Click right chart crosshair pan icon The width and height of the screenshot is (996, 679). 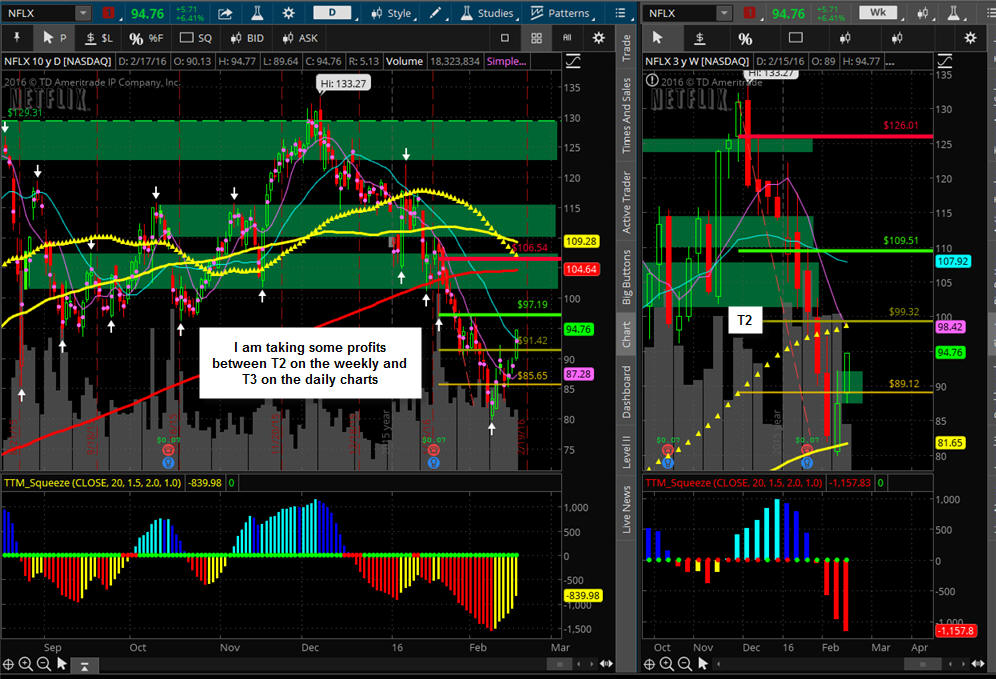tap(649, 664)
